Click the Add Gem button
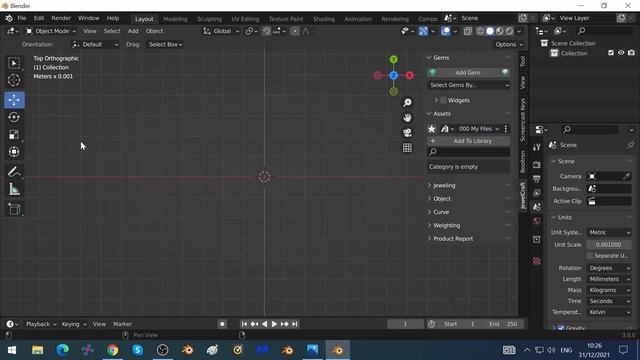 (469, 73)
